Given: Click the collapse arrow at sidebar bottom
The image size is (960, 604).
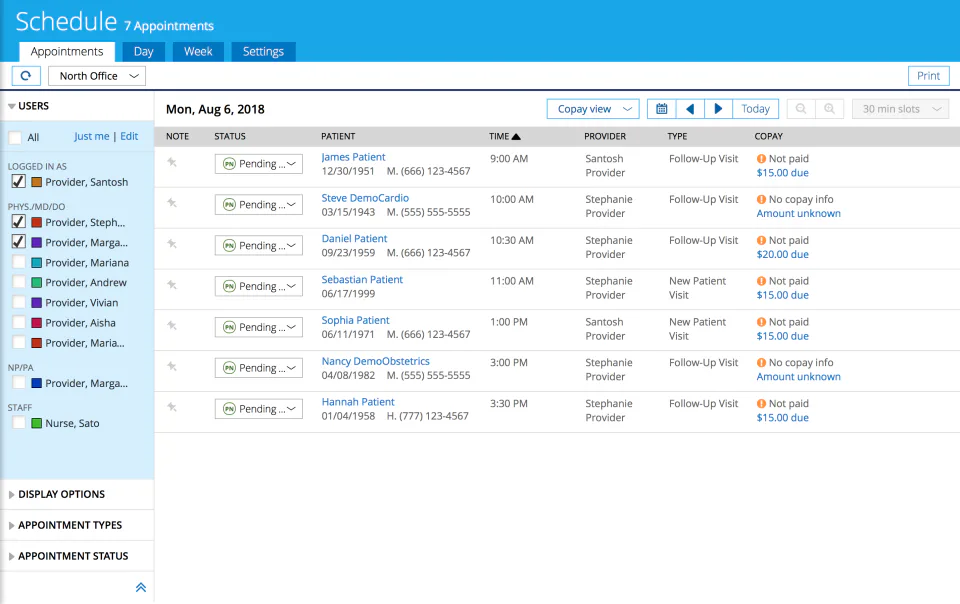Looking at the screenshot, I should pos(141,587).
